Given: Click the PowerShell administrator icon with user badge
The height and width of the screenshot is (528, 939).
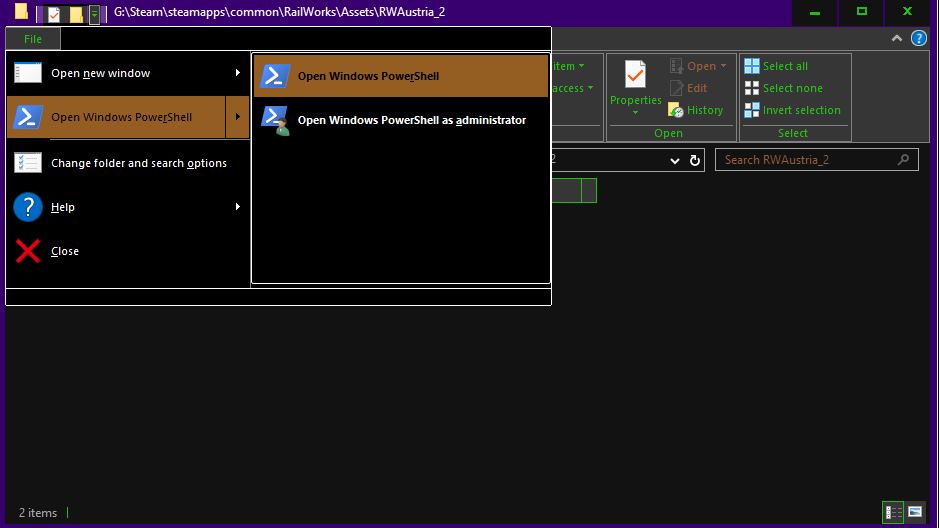Looking at the screenshot, I should (x=275, y=120).
